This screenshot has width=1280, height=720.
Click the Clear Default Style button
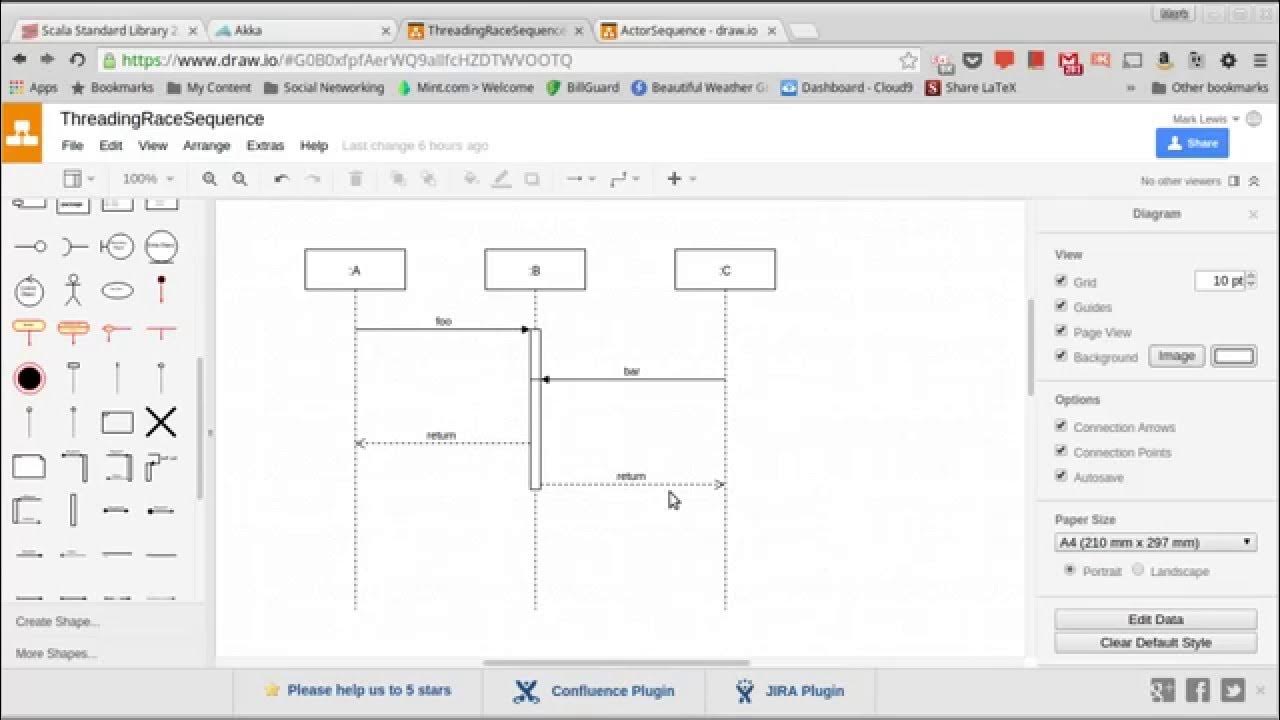pyautogui.click(x=1155, y=643)
